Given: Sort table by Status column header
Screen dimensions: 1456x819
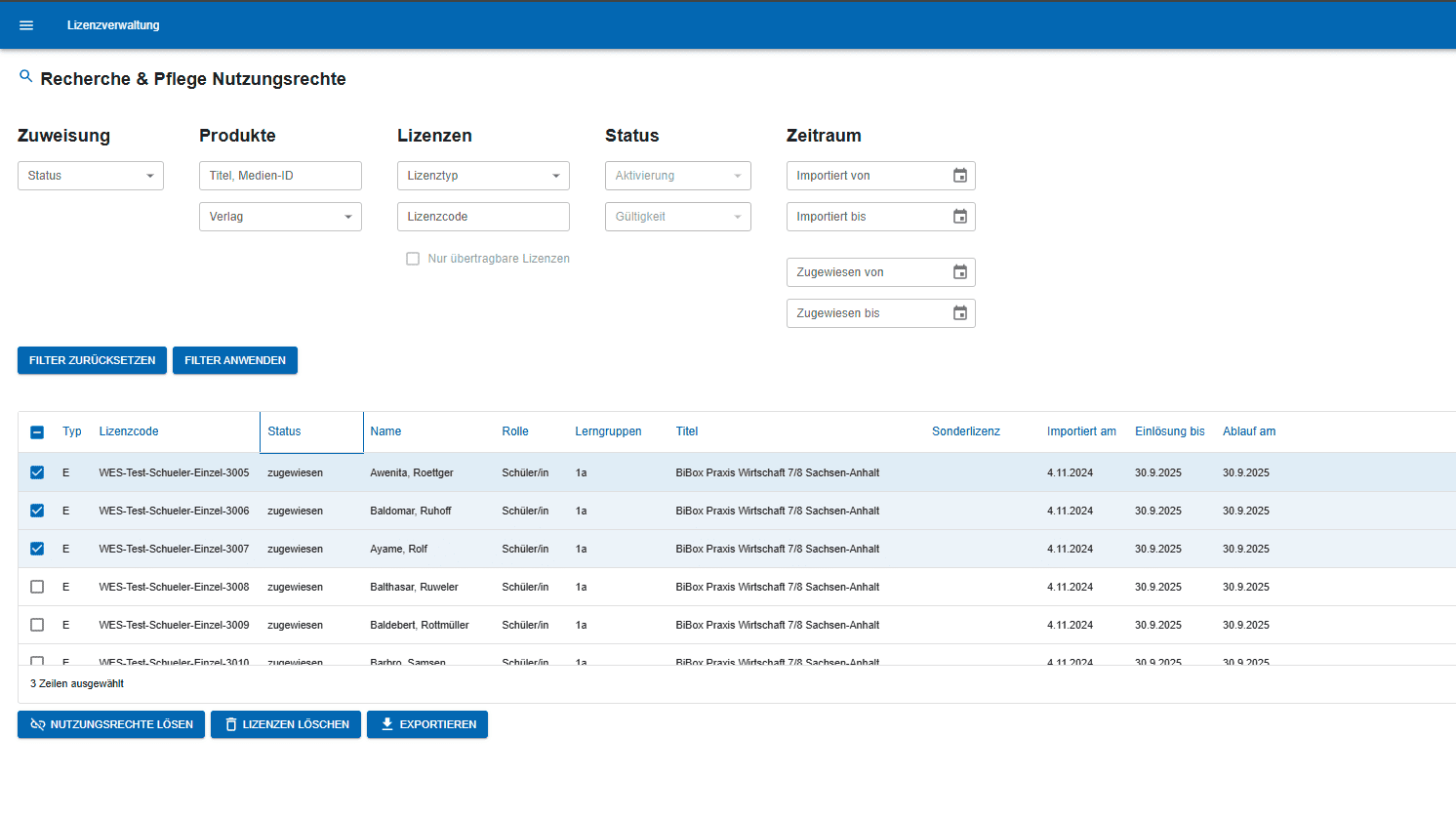Looking at the screenshot, I should pyautogui.click(x=285, y=431).
